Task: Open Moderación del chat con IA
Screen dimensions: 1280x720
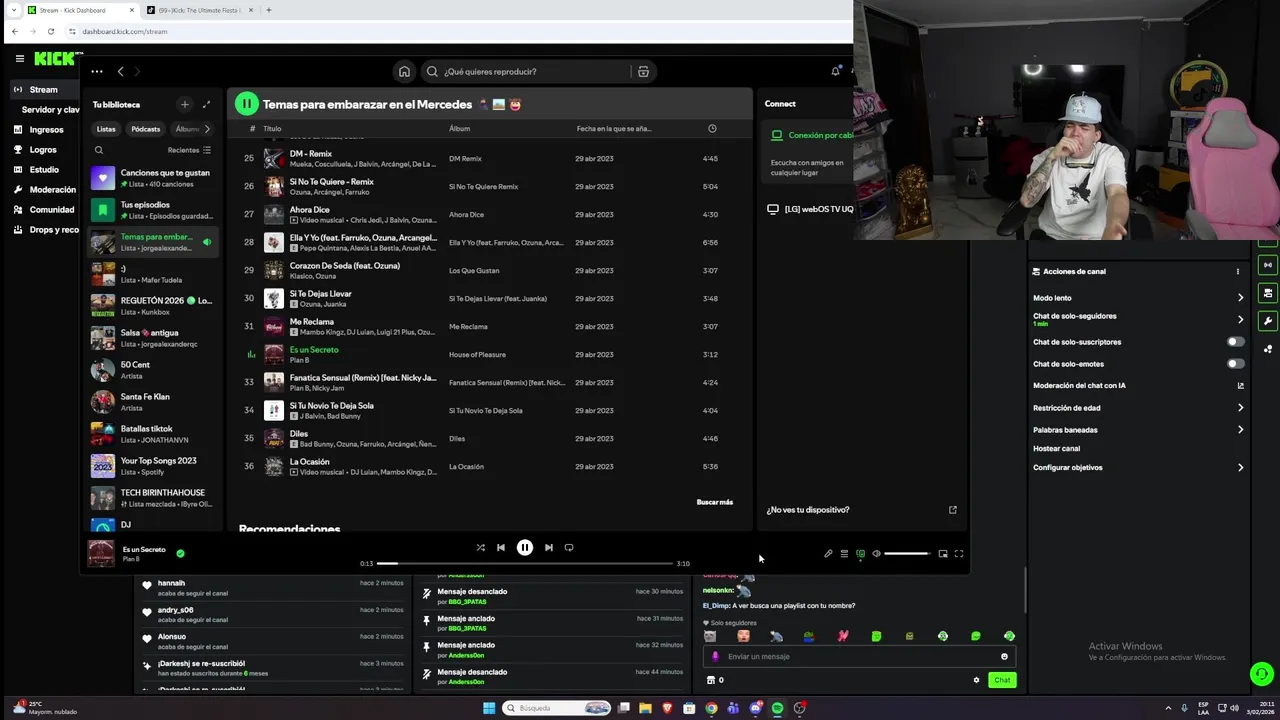Action: click(1138, 385)
